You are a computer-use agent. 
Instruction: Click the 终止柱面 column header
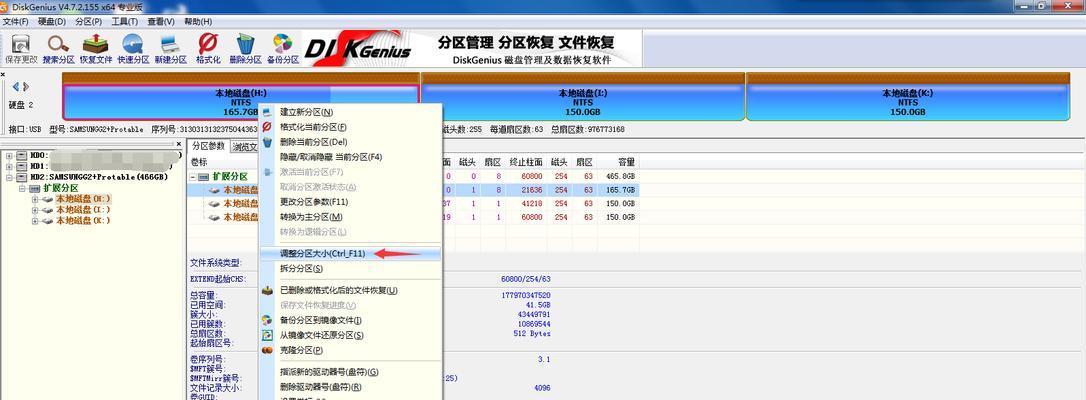point(526,162)
